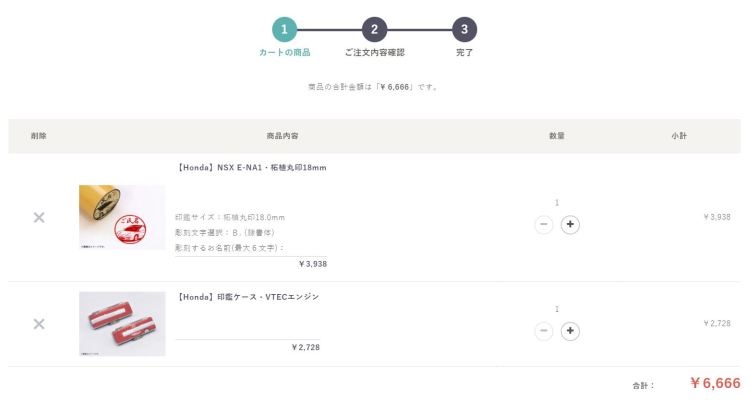750x400 pixels.
Task: Open the ご注文内容確認 step label
Action: tap(374, 52)
